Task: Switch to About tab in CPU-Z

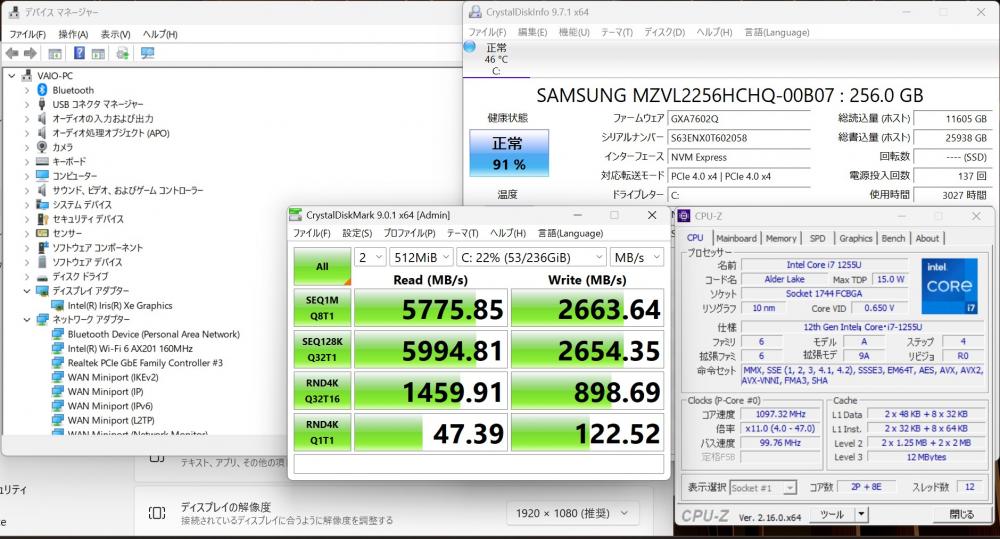Action: tap(927, 238)
